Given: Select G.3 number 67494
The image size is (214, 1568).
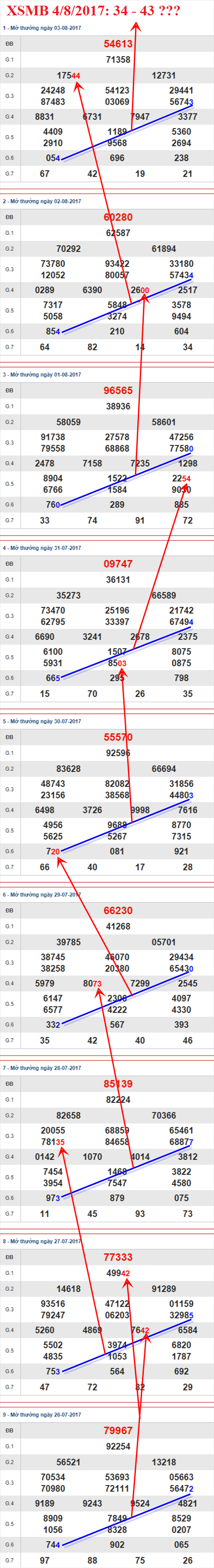Looking at the screenshot, I should pos(181,622).
